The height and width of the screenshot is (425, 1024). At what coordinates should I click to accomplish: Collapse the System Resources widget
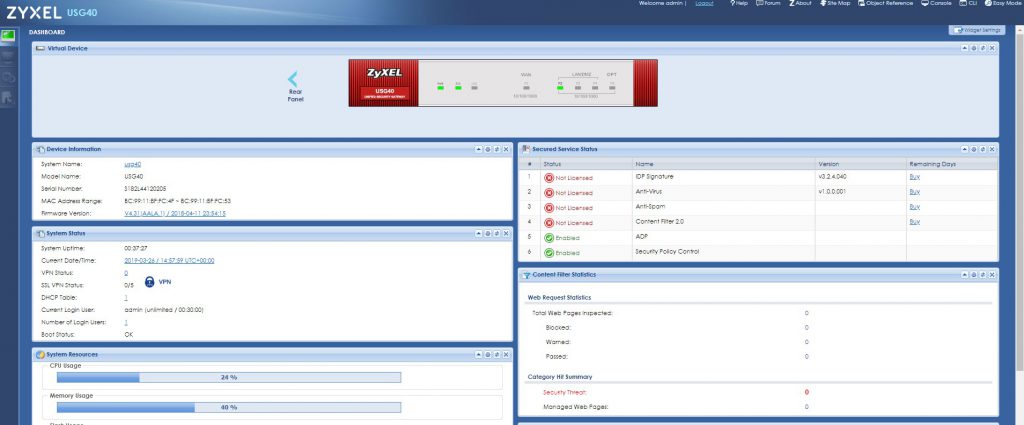(x=479, y=354)
